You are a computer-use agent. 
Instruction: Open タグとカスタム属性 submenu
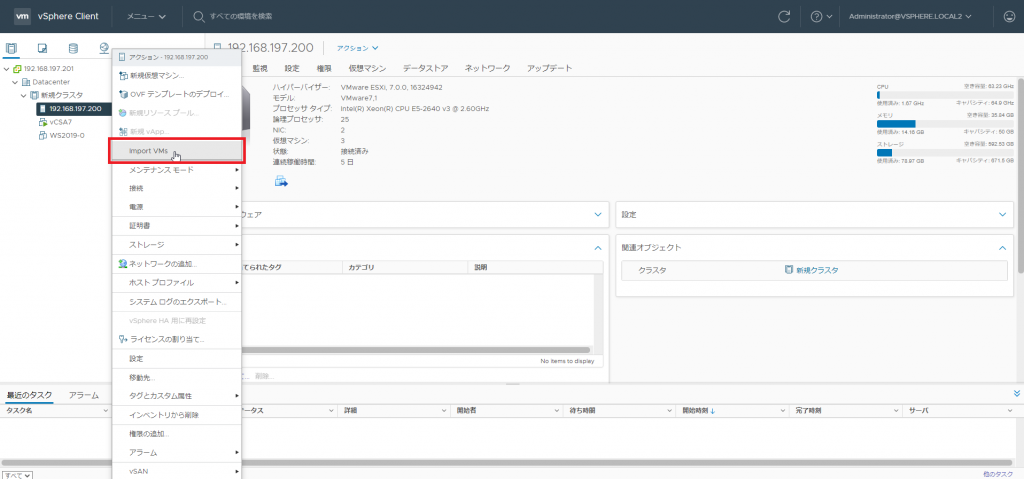177,396
